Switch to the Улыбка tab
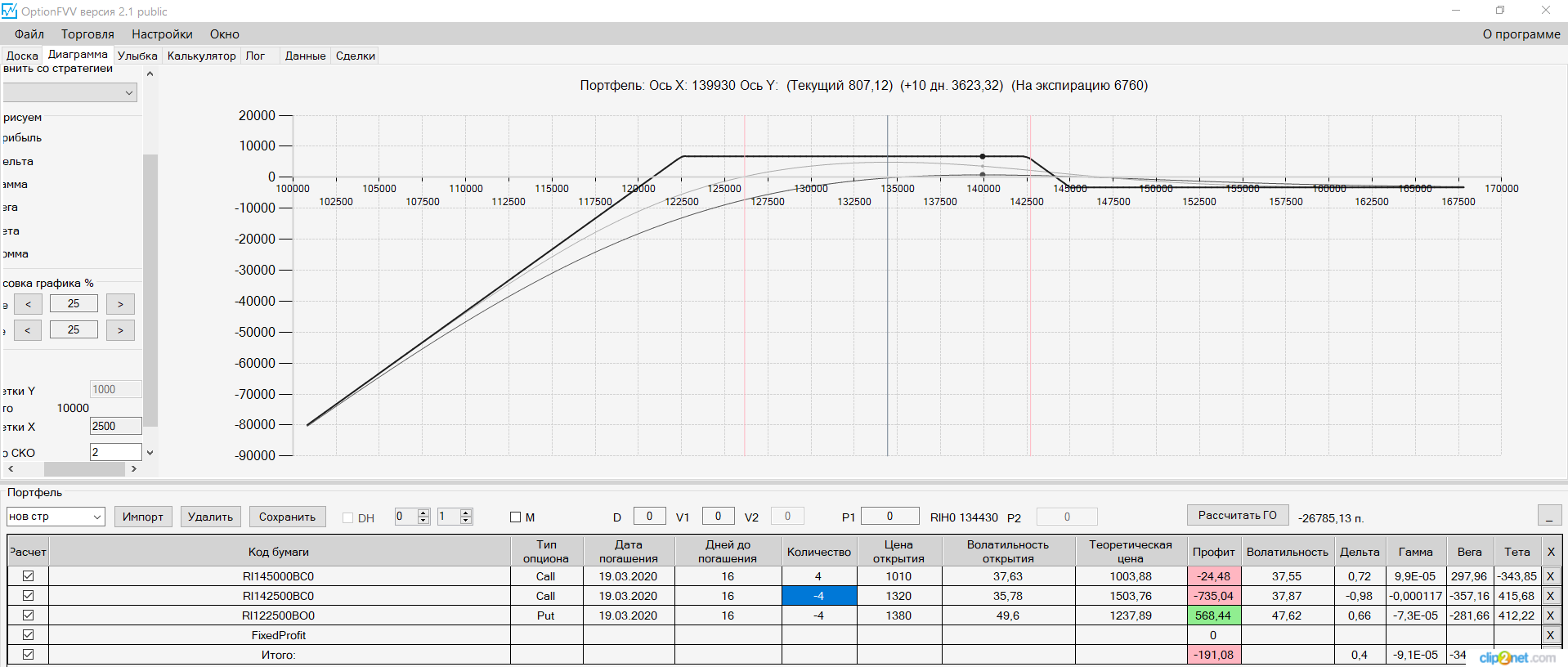Viewport: 1568px width, 667px height. (x=137, y=56)
